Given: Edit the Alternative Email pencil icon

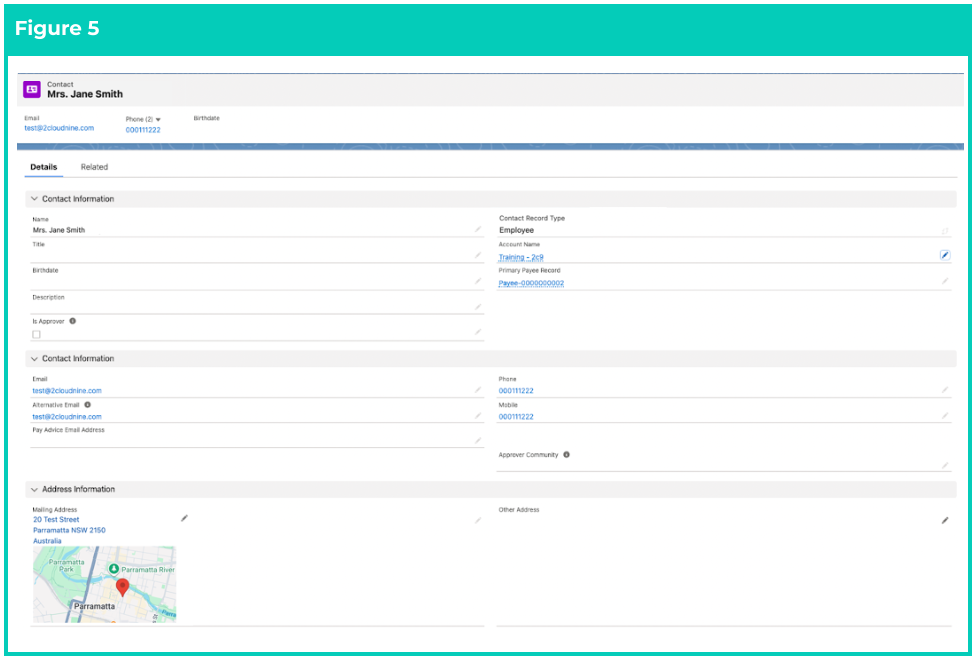Looking at the screenshot, I should click(478, 415).
